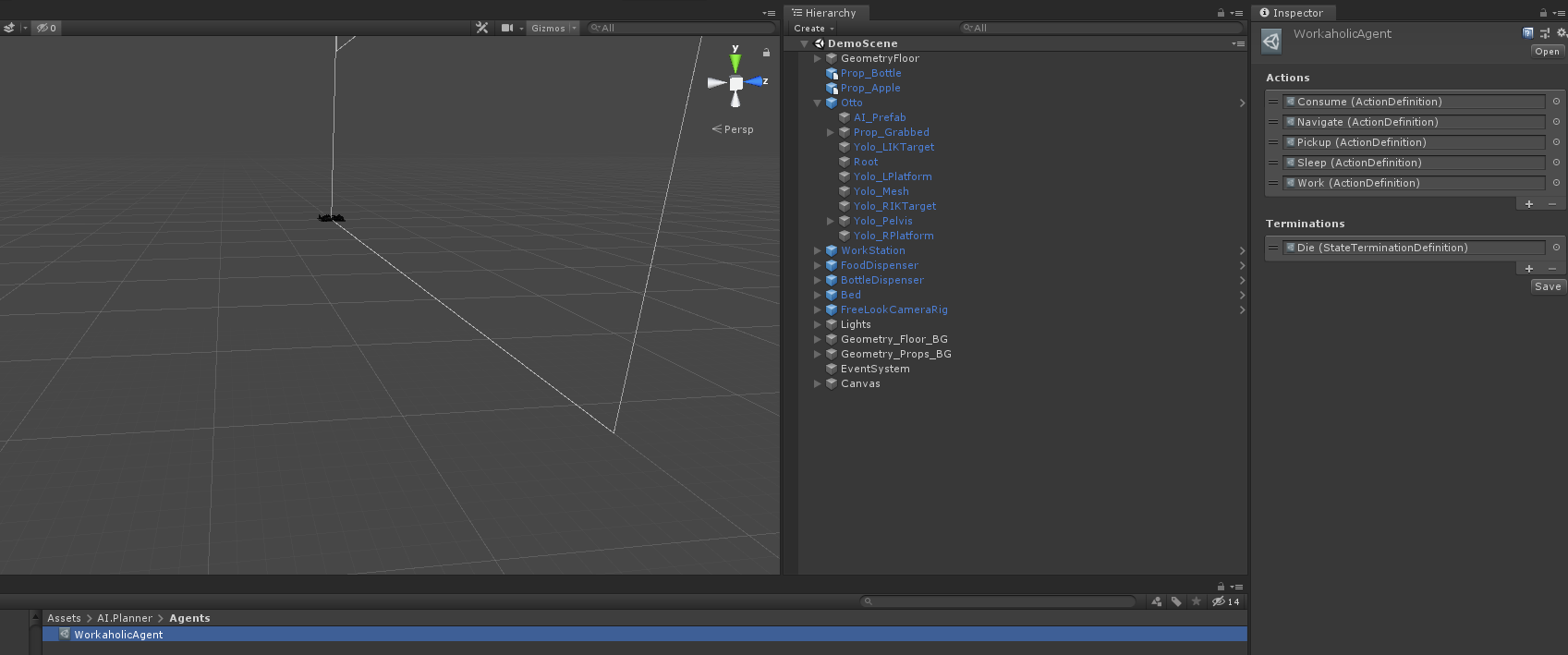Select Prop_Bottle prefab in Hierarchy
The height and width of the screenshot is (655, 1568).
coord(870,73)
